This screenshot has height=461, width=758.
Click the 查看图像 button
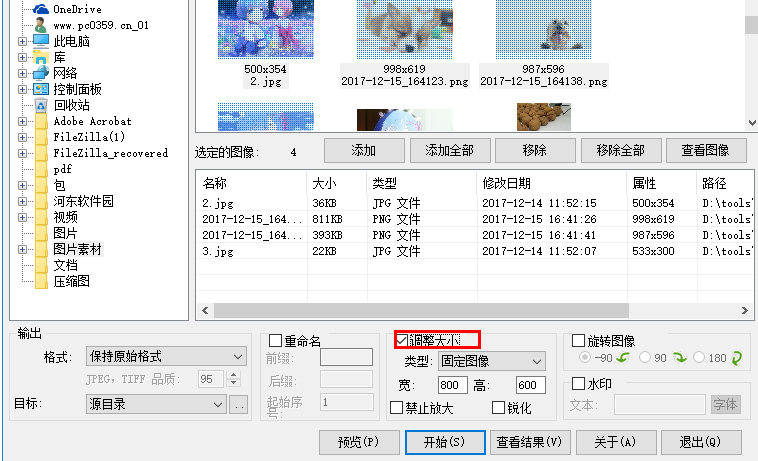click(x=706, y=150)
